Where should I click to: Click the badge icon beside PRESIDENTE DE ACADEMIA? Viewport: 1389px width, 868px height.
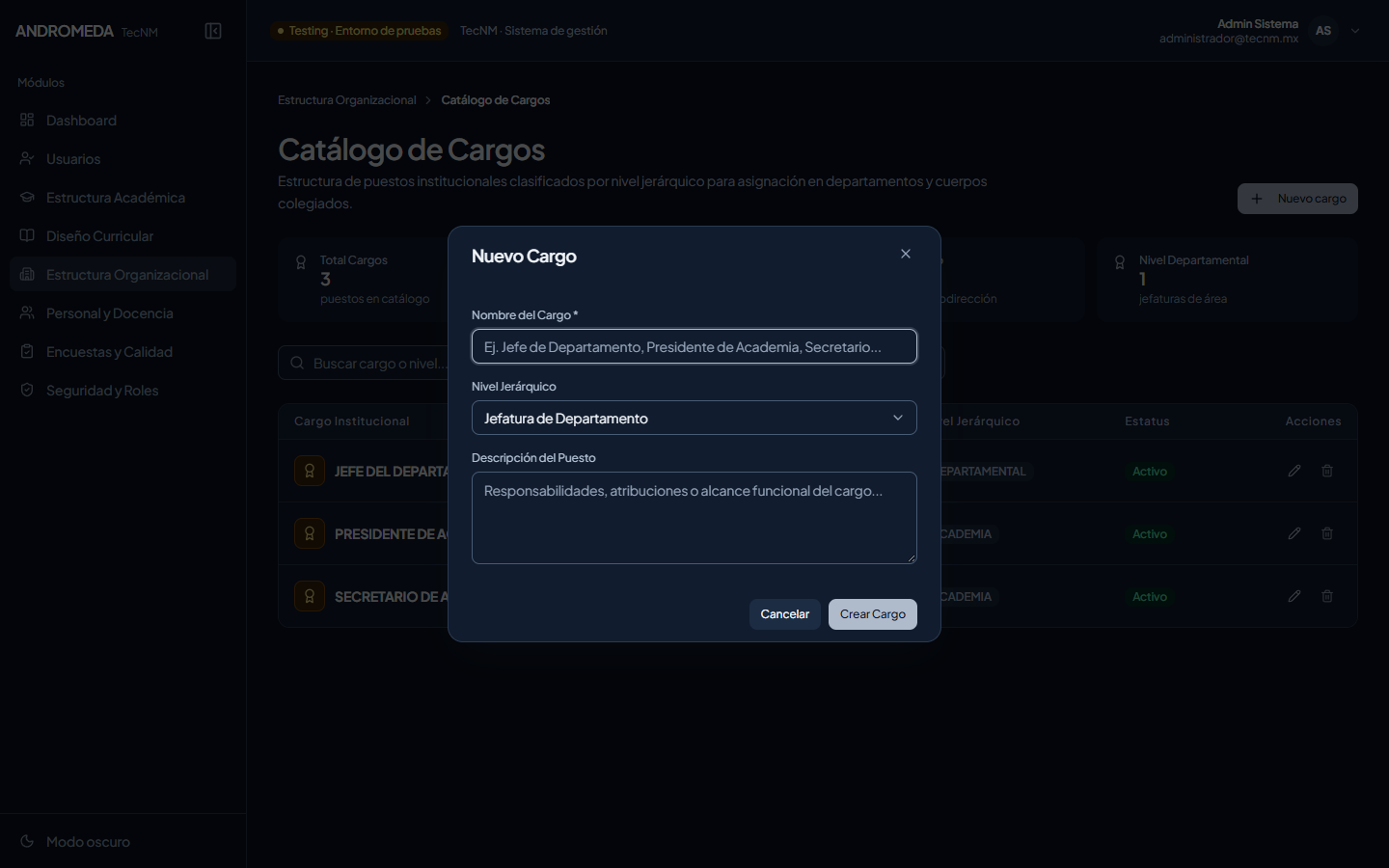coord(310,533)
